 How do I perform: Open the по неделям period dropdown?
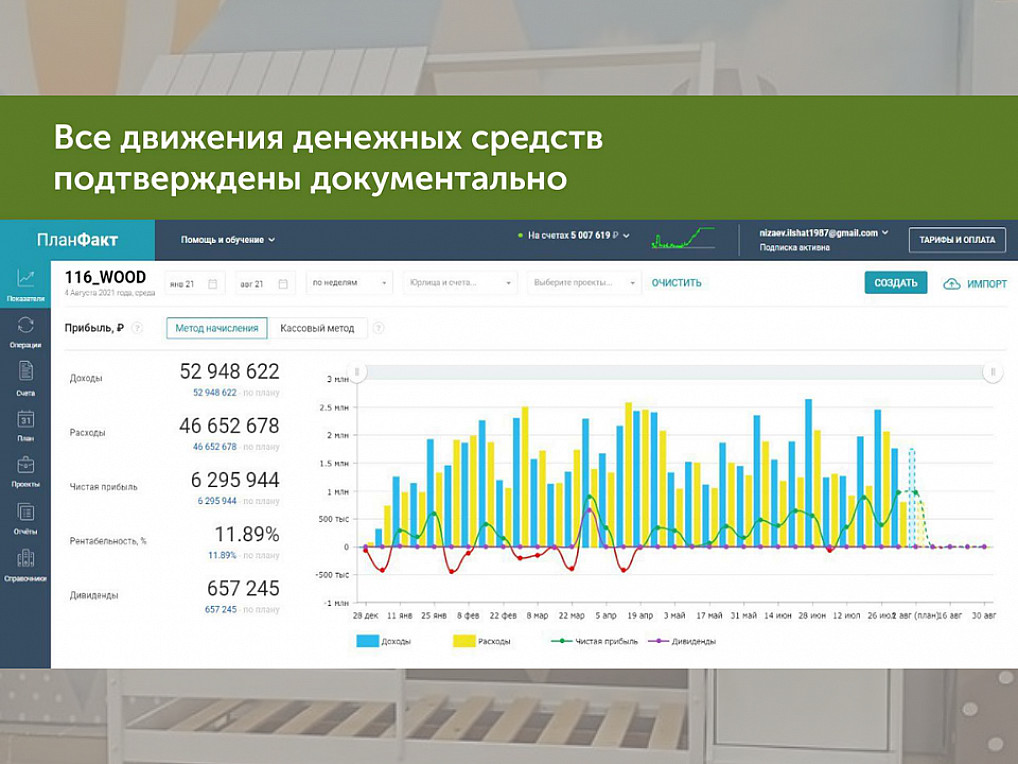[x=349, y=283]
